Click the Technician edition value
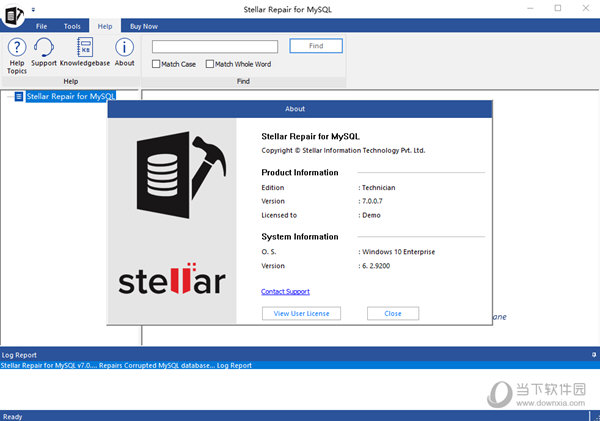 [377, 188]
